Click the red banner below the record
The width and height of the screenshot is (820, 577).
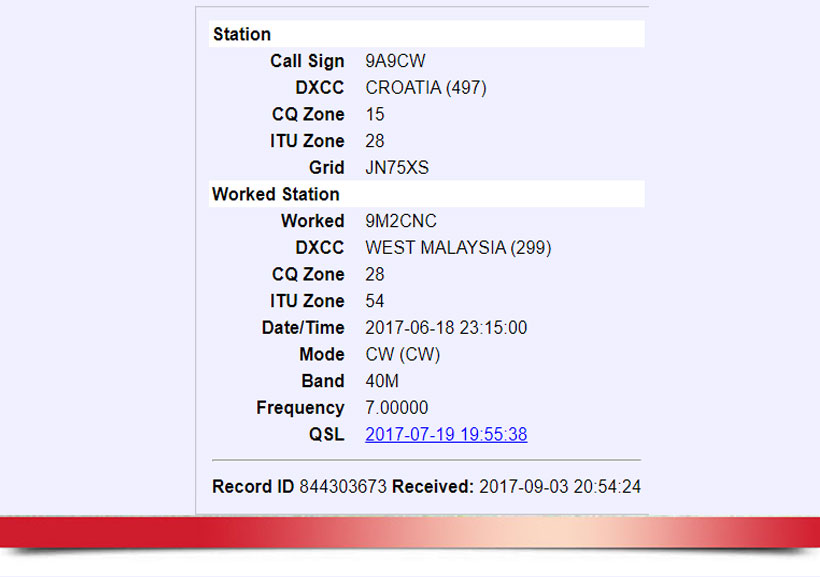click(410, 532)
